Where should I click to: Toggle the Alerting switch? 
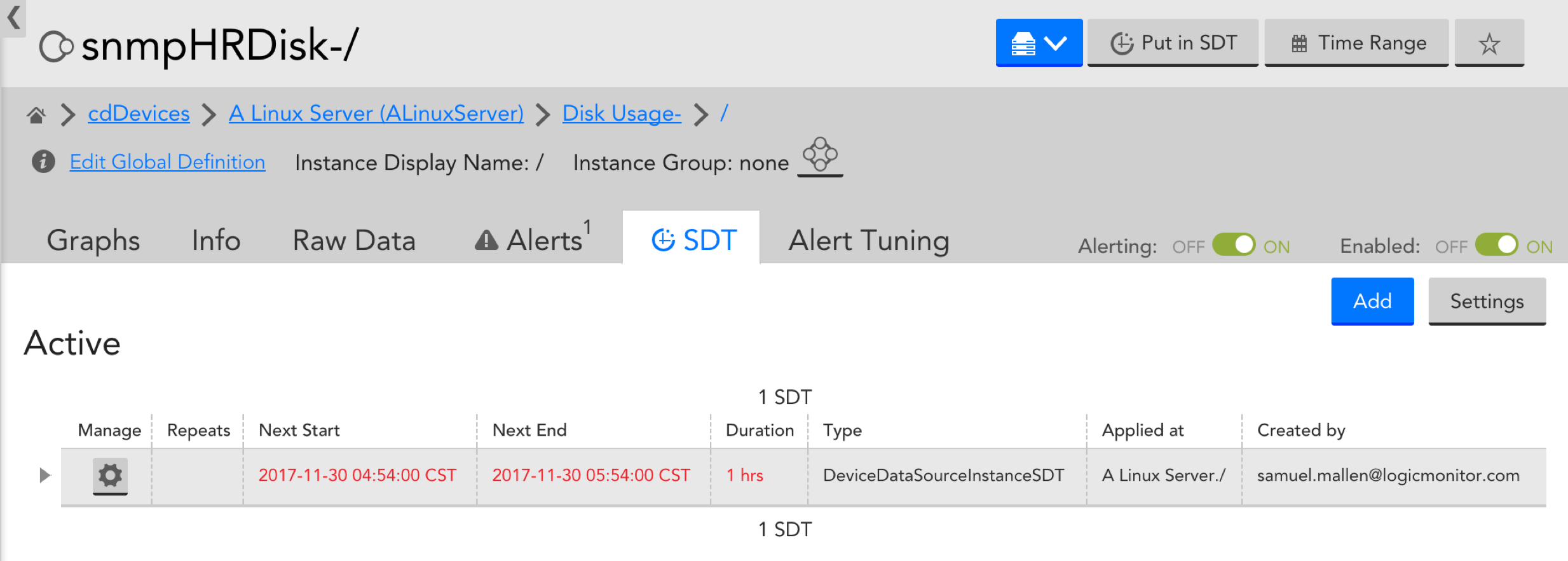click(x=1233, y=245)
